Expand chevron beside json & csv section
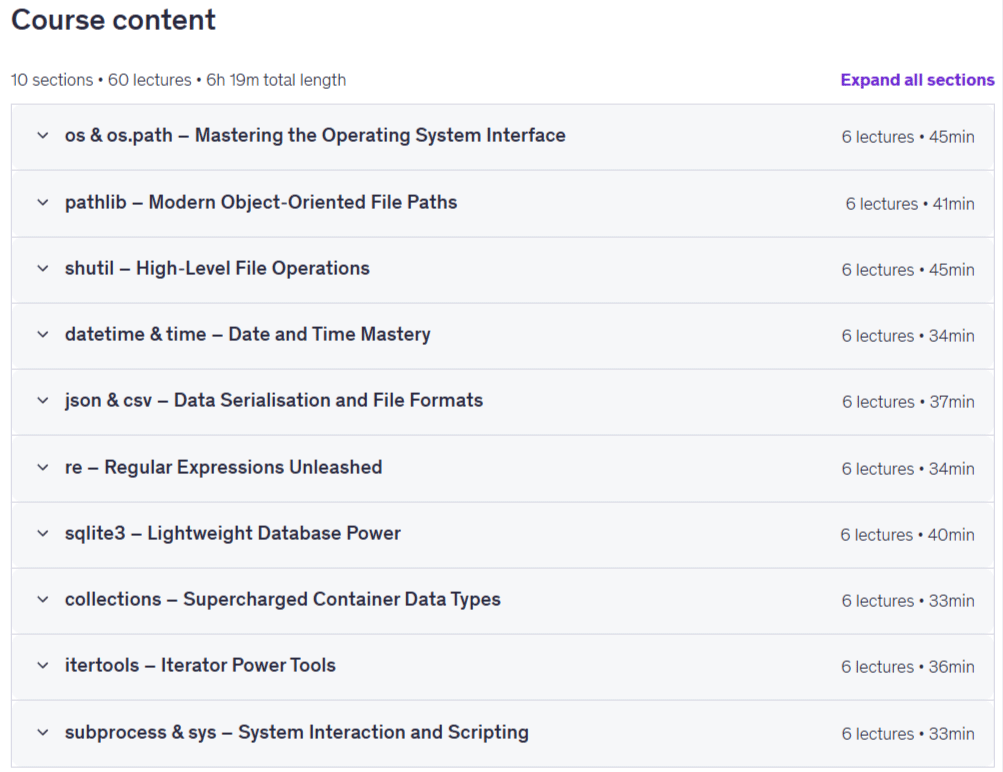Viewport: 1003px width, 772px height. click(x=43, y=401)
